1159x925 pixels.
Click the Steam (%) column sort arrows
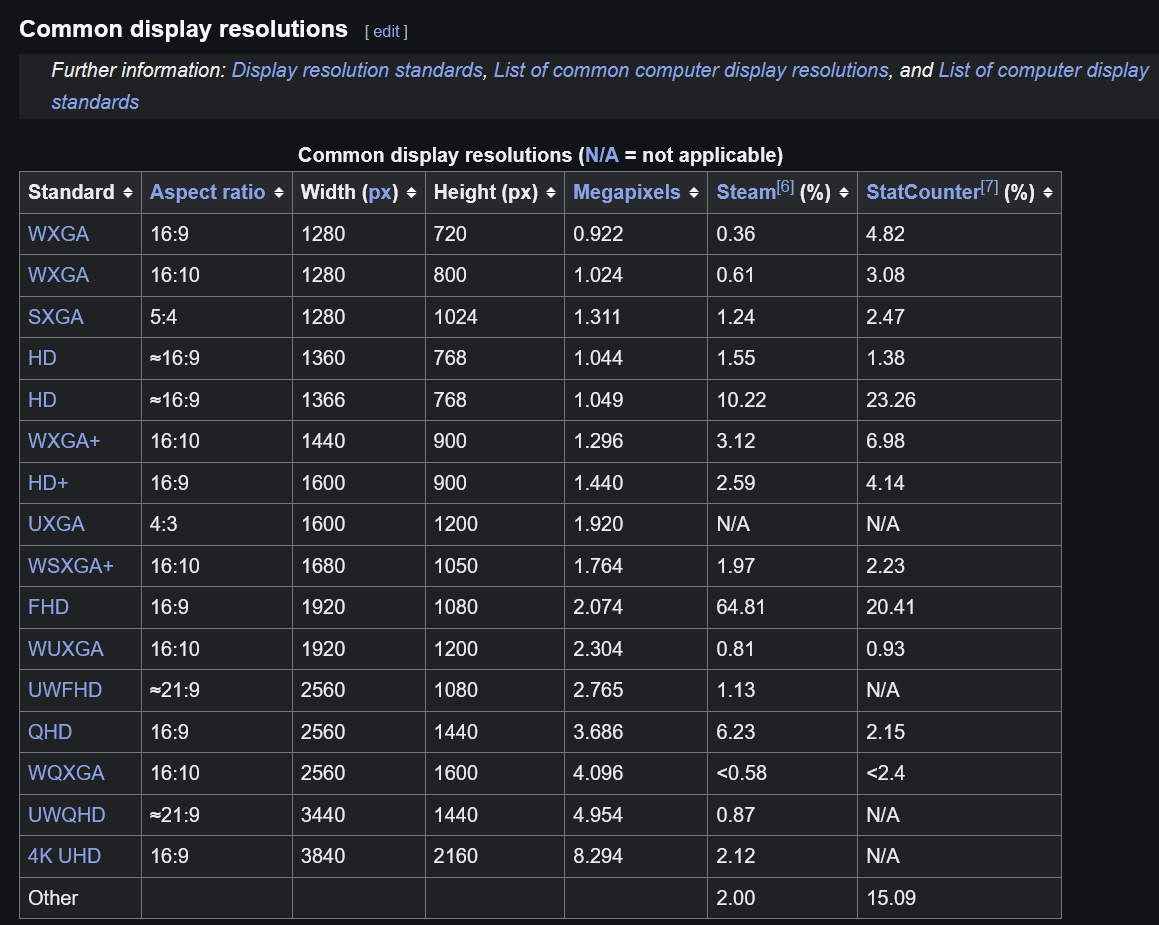843,193
